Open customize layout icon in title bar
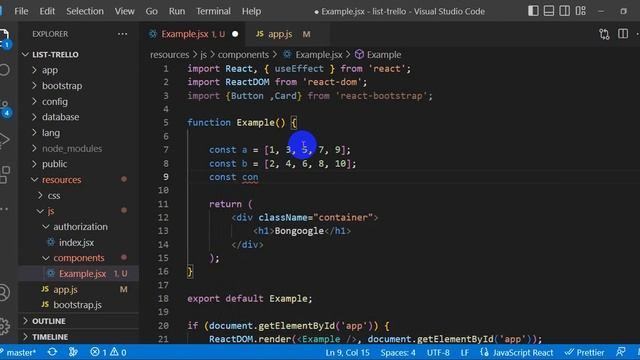 click(x=580, y=11)
